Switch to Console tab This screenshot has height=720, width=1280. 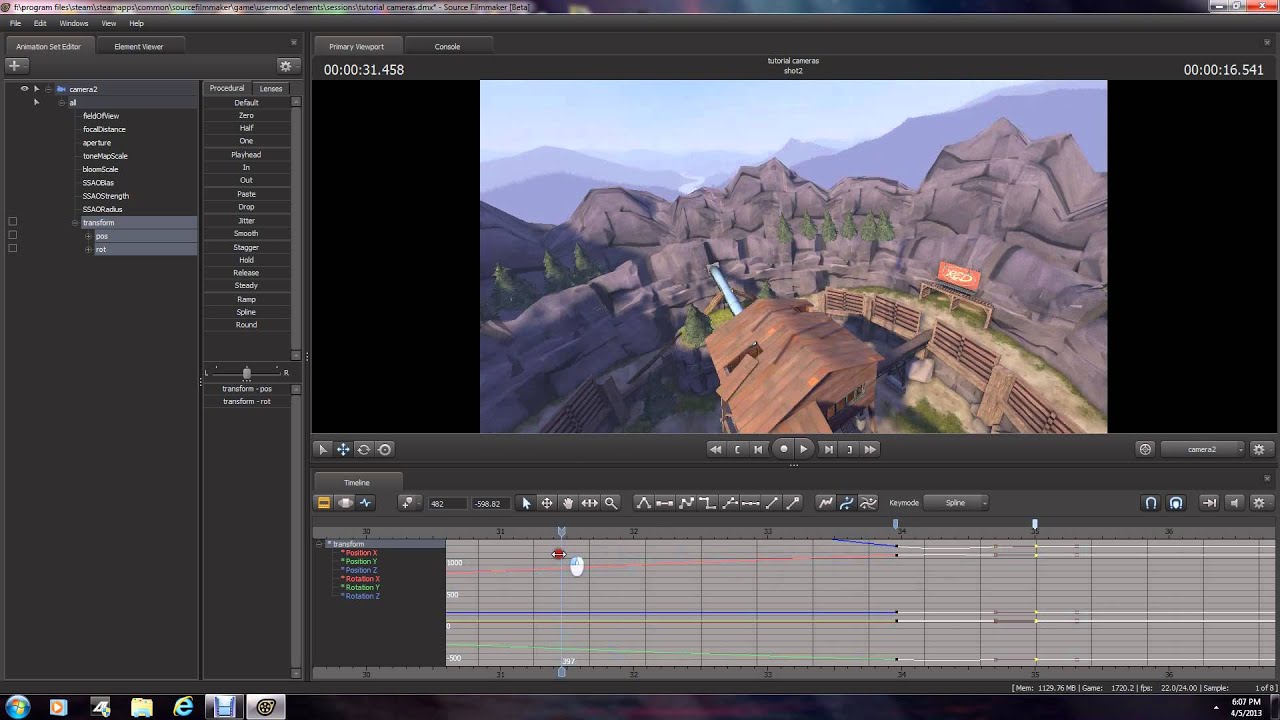pos(447,46)
